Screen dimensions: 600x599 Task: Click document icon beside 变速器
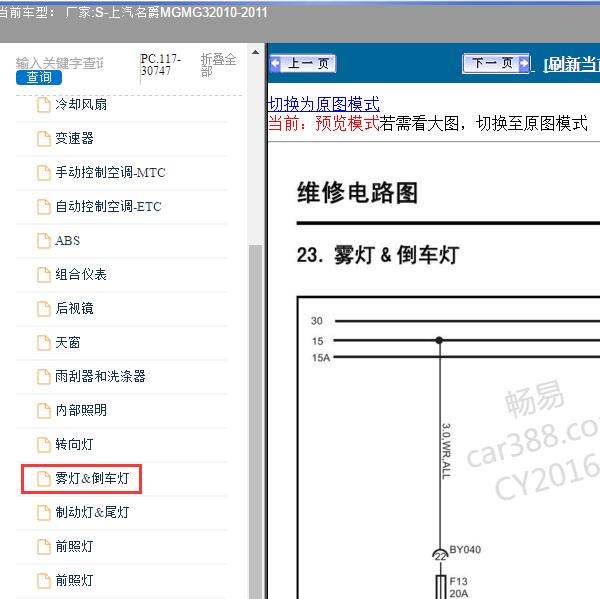(44, 139)
